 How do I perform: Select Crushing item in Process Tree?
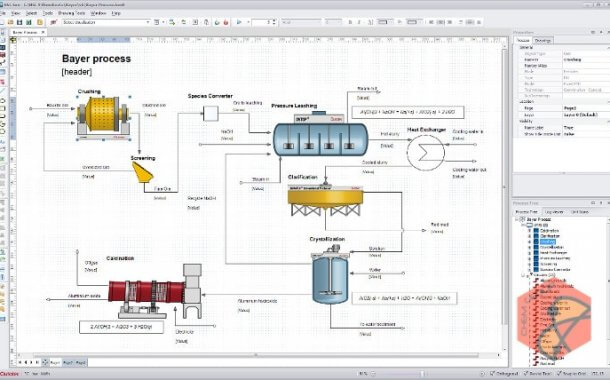[x=548, y=242]
